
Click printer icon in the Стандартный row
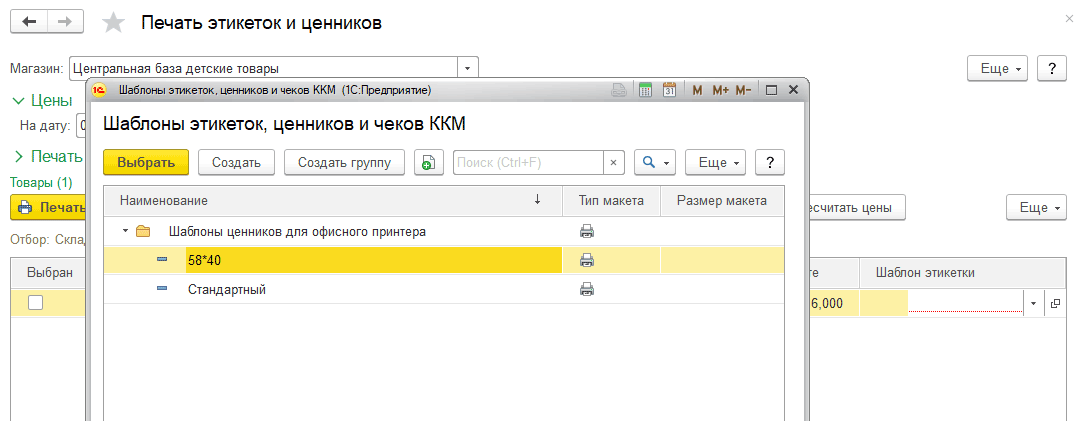(586, 289)
